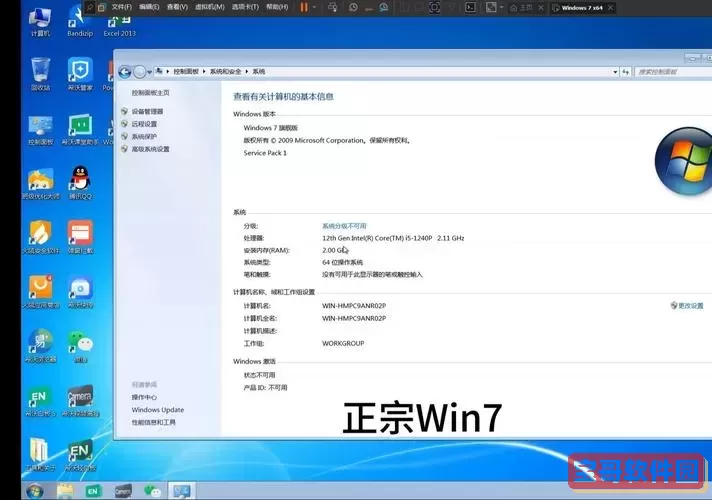Screen dimensions: 712x500
Task: Open the 虚拟机(M) menu
Action: tap(209, 7)
